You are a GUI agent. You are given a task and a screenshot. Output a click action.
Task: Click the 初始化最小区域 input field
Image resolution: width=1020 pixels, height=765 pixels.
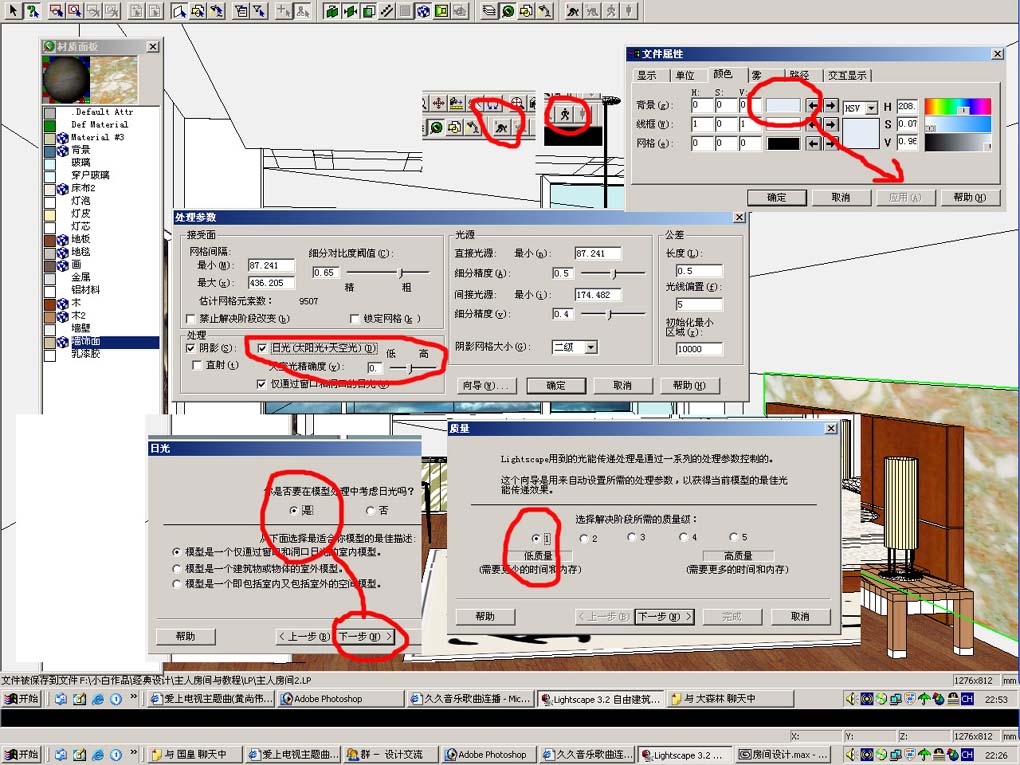[699, 349]
